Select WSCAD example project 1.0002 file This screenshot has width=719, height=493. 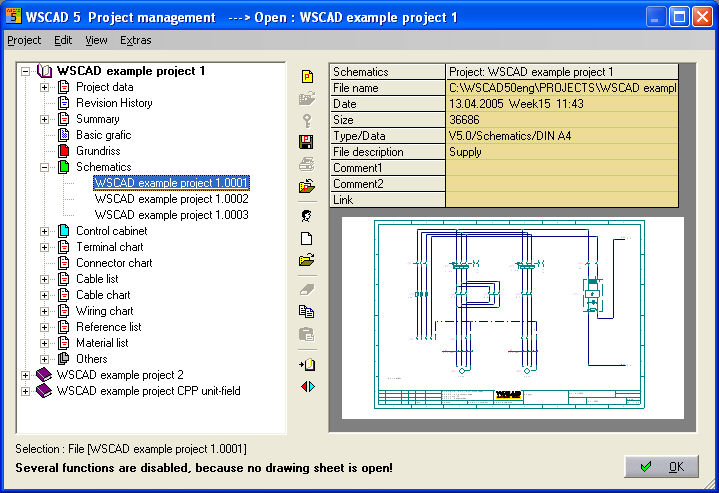[x=171, y=199]
